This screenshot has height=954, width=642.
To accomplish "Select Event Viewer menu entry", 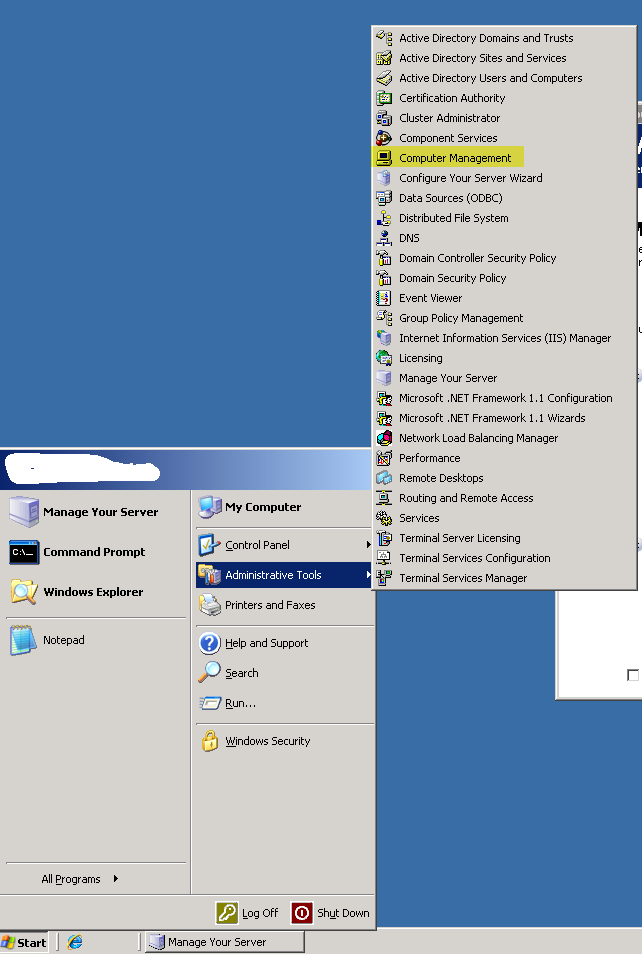I will click(431, 298).
